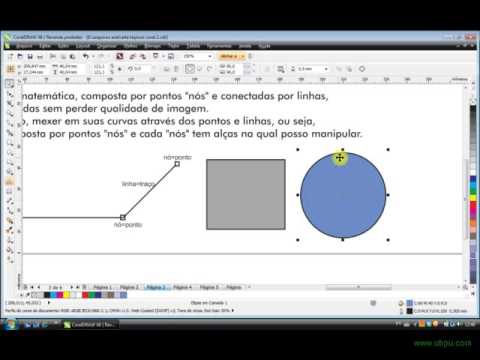Screen dimensions: 480x360
Task: Click the Export icon in the toolbar
Action: pos(143,57)
